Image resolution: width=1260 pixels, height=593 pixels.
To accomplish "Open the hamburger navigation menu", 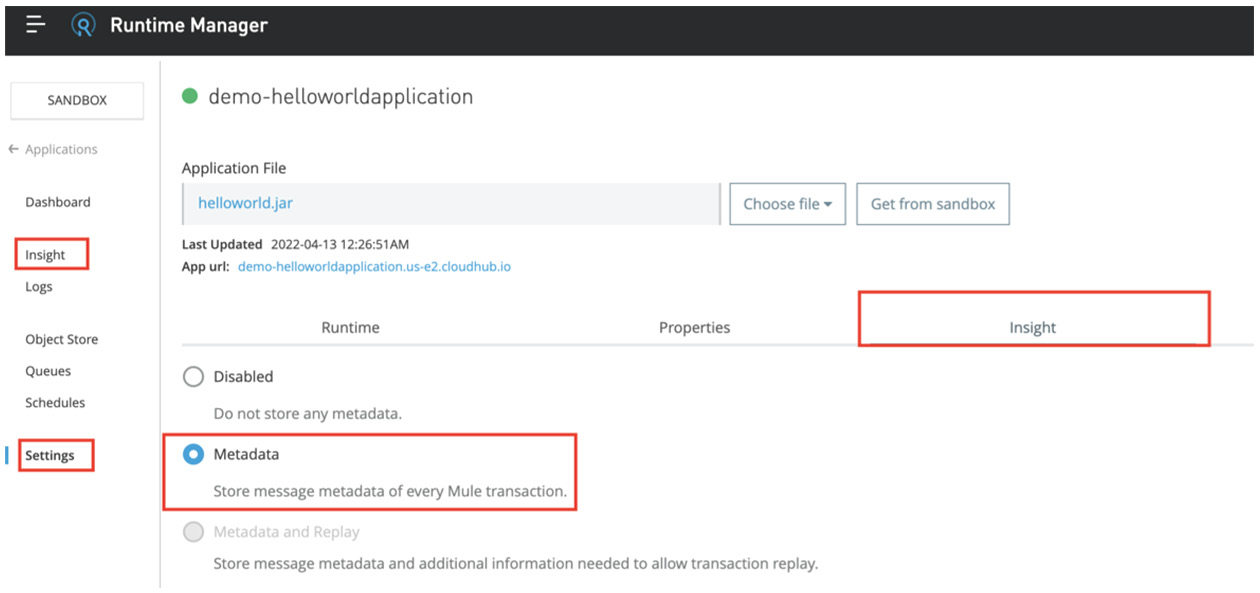I will [35, 25].
